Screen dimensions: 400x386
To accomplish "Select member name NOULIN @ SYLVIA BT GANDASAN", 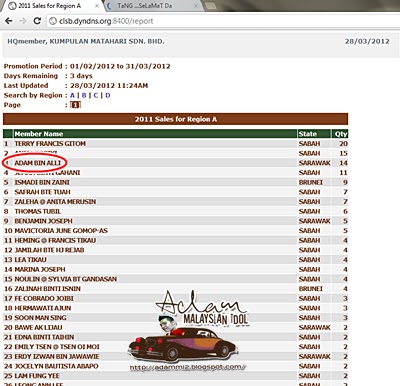I will pyautogui.click(x=66, y=279).
